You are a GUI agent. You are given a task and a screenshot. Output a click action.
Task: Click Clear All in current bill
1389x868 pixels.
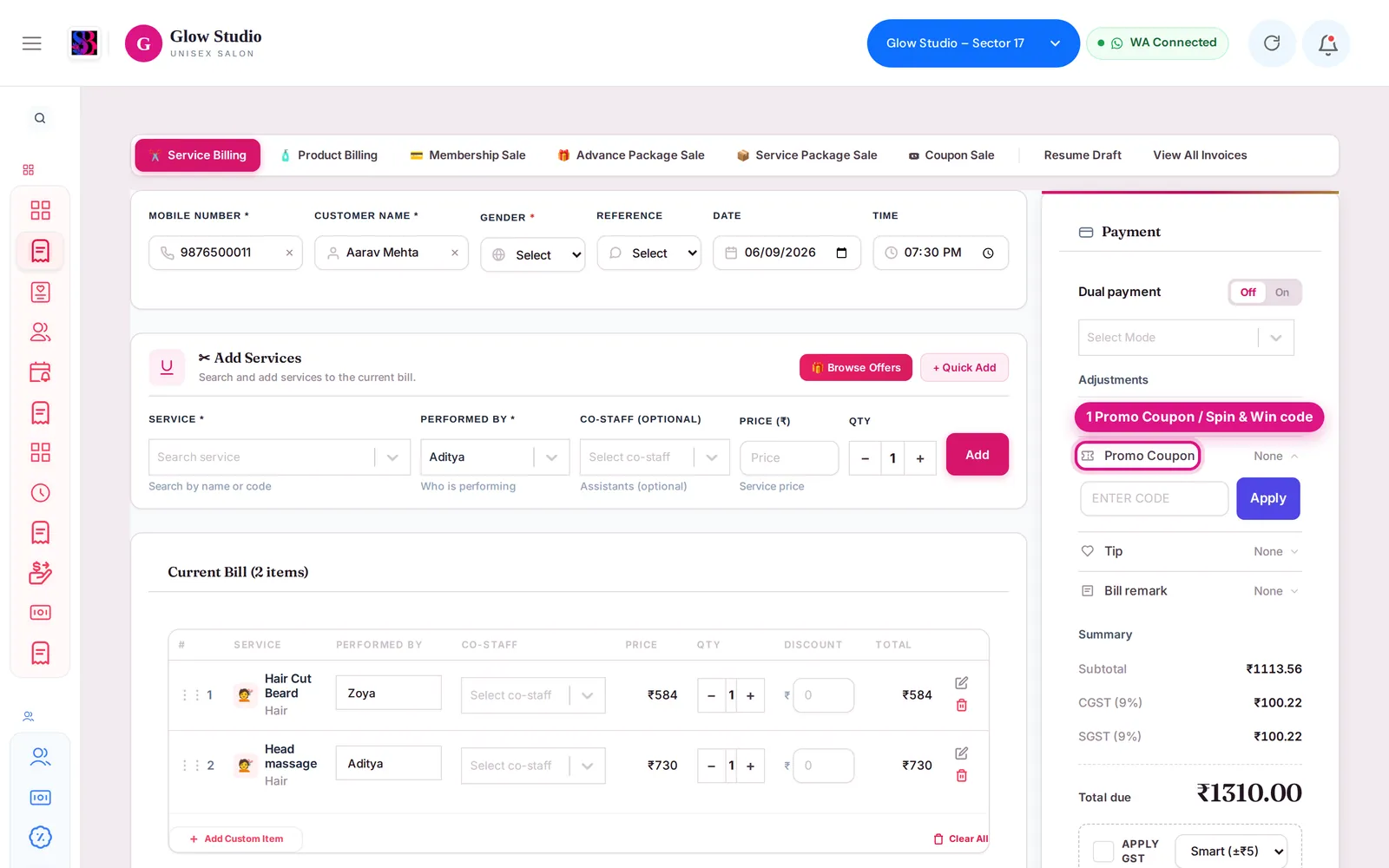point(960,838)
